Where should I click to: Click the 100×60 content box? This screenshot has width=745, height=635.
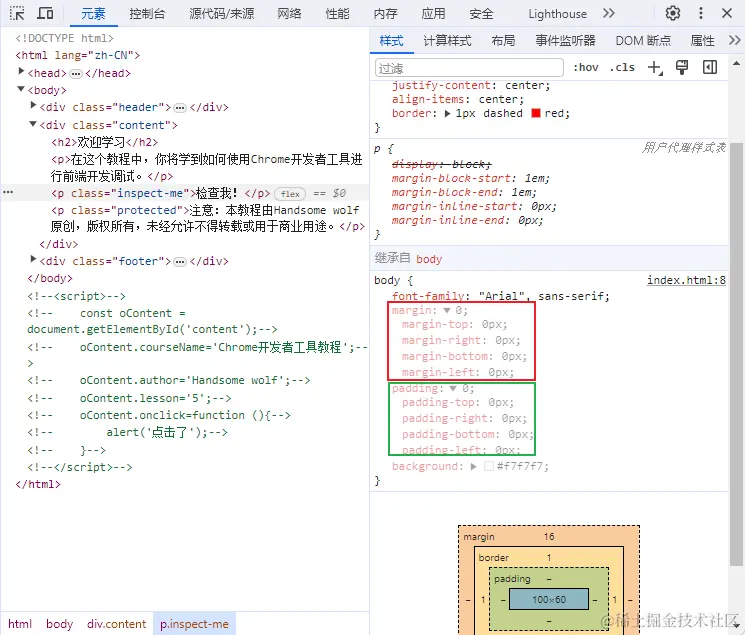click(x=549, y=599)
